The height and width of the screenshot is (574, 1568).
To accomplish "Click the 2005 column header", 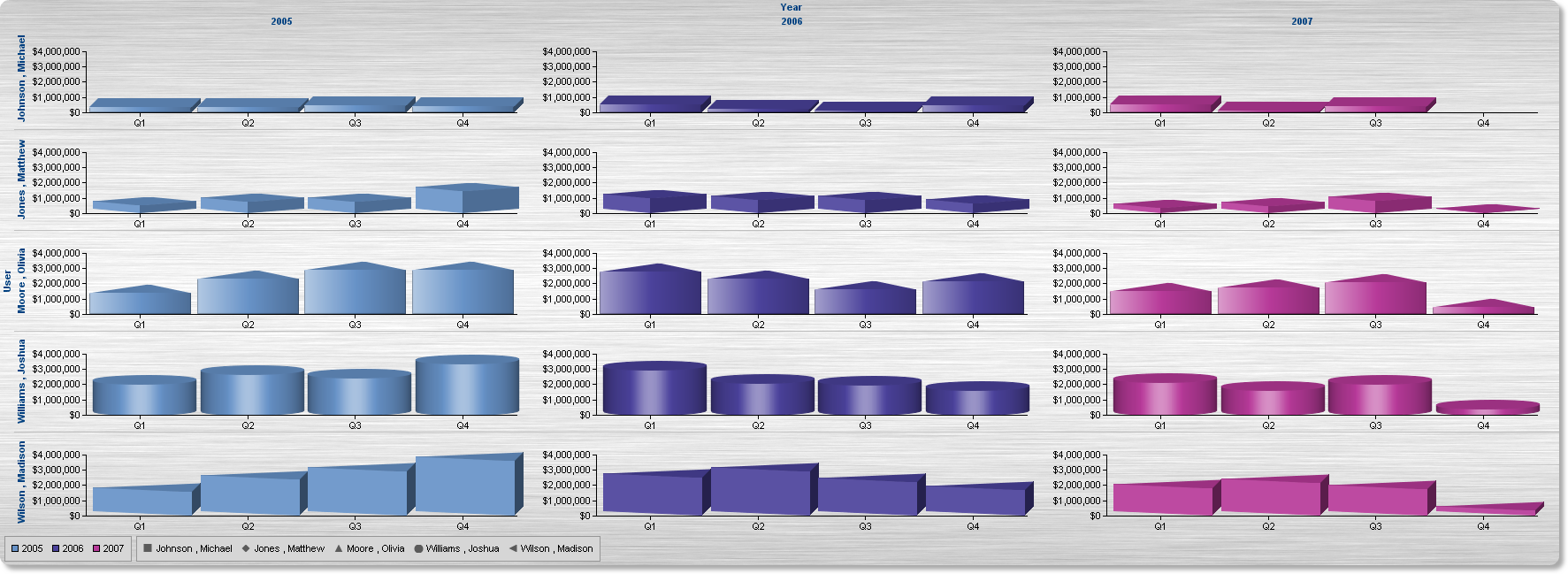I will click(281, 21).
